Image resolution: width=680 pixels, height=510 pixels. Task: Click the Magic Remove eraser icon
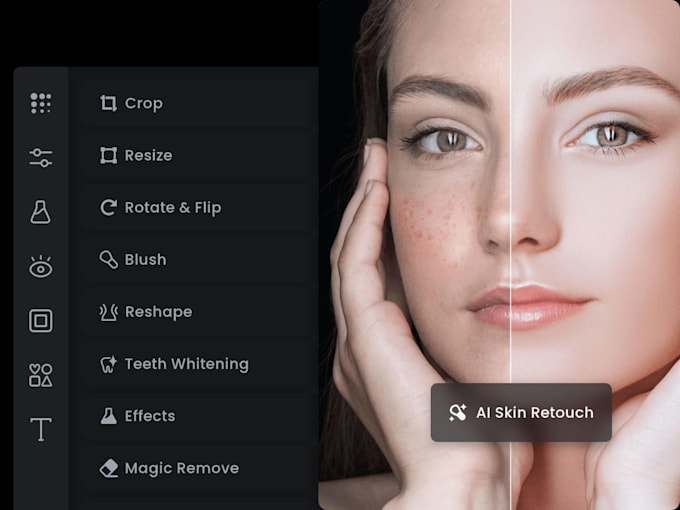[x=108, y=468]
